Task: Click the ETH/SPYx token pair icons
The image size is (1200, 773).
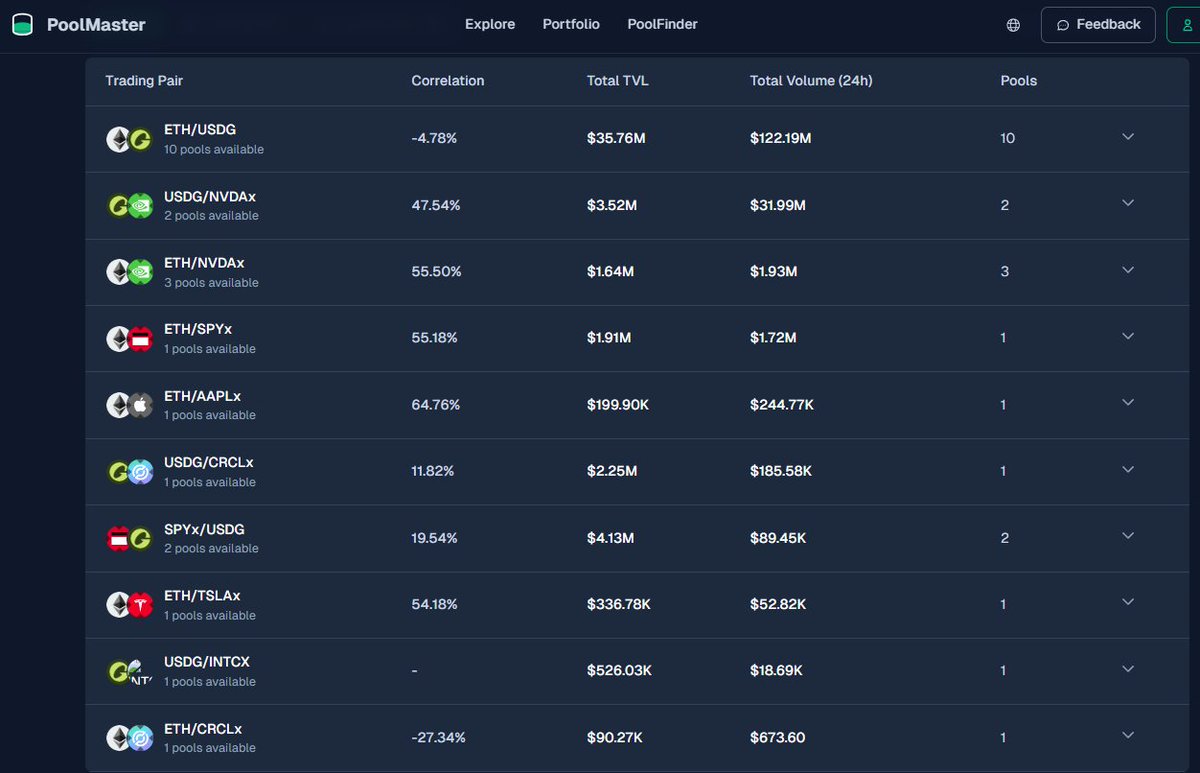Action: (130, 338)
